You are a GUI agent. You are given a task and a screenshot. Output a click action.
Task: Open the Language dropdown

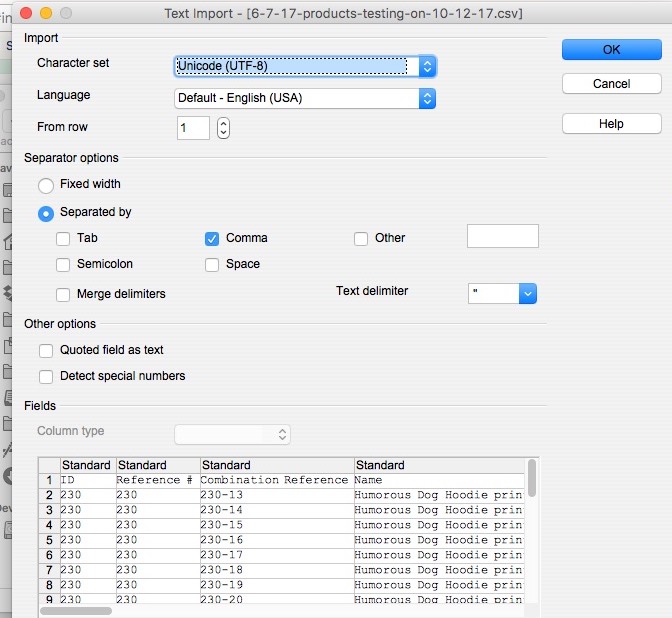[x=305, y=98]
